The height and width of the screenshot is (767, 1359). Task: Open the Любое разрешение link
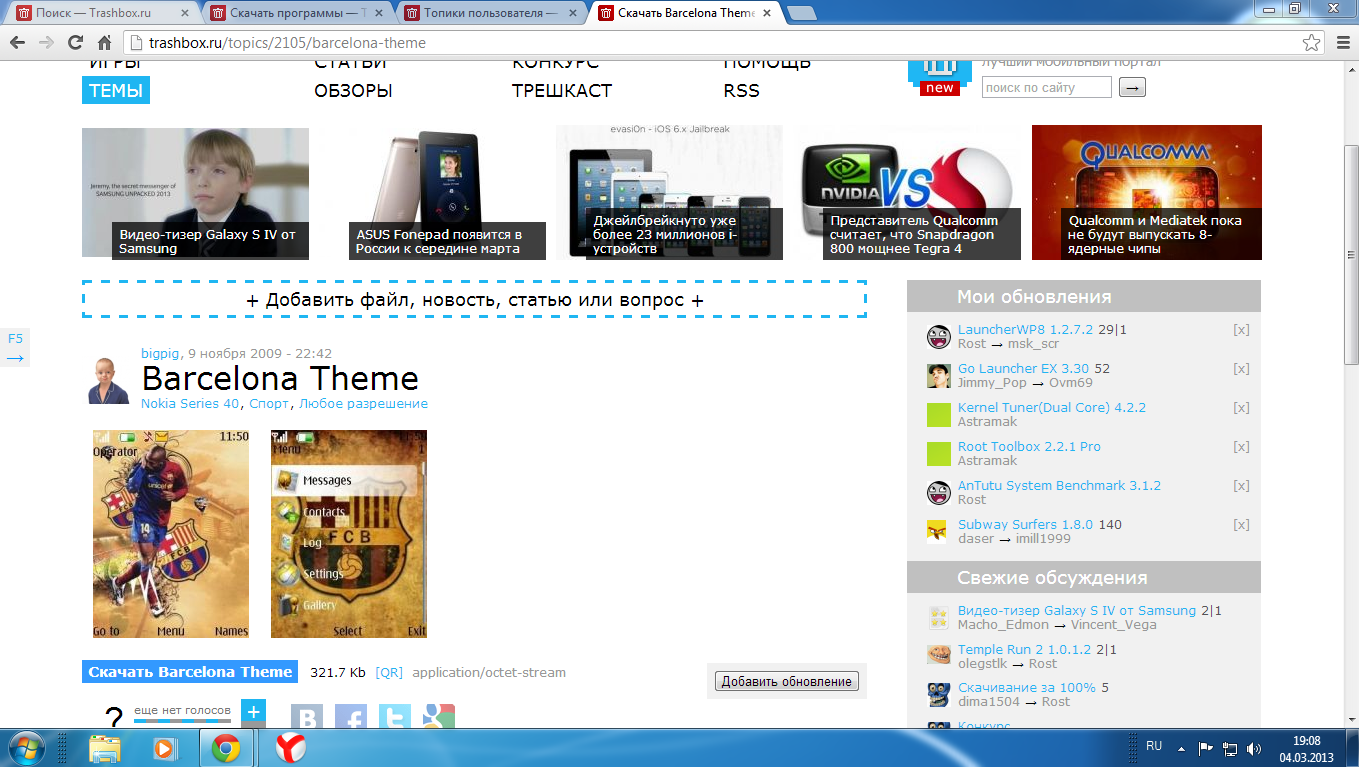[x=363, y=404]
